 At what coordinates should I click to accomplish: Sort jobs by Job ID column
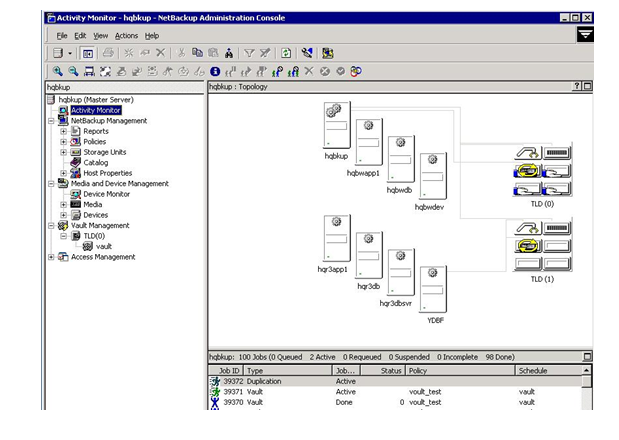click(x=226, y=371)
